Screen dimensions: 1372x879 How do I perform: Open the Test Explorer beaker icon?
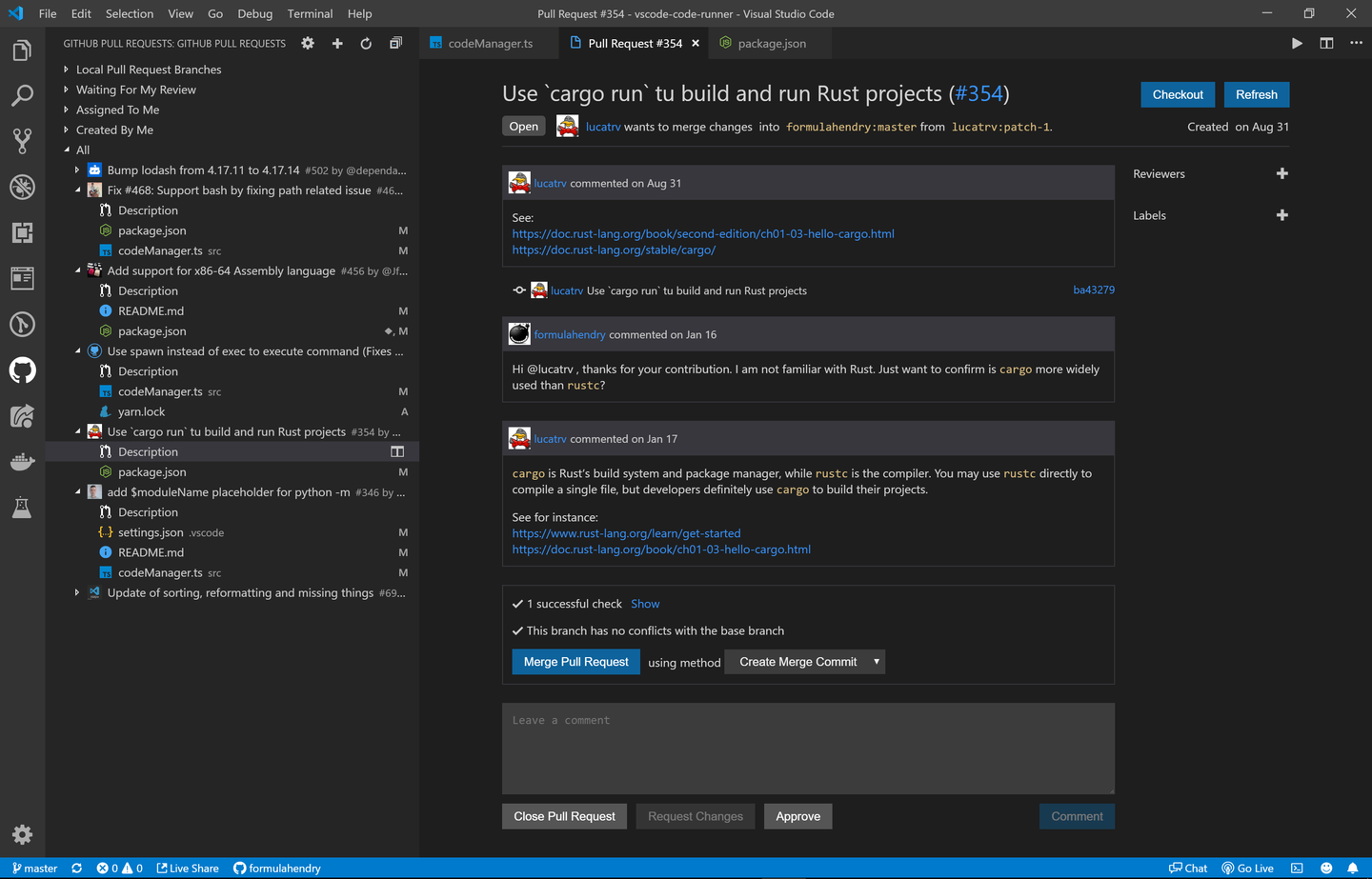tap(22, 508)
